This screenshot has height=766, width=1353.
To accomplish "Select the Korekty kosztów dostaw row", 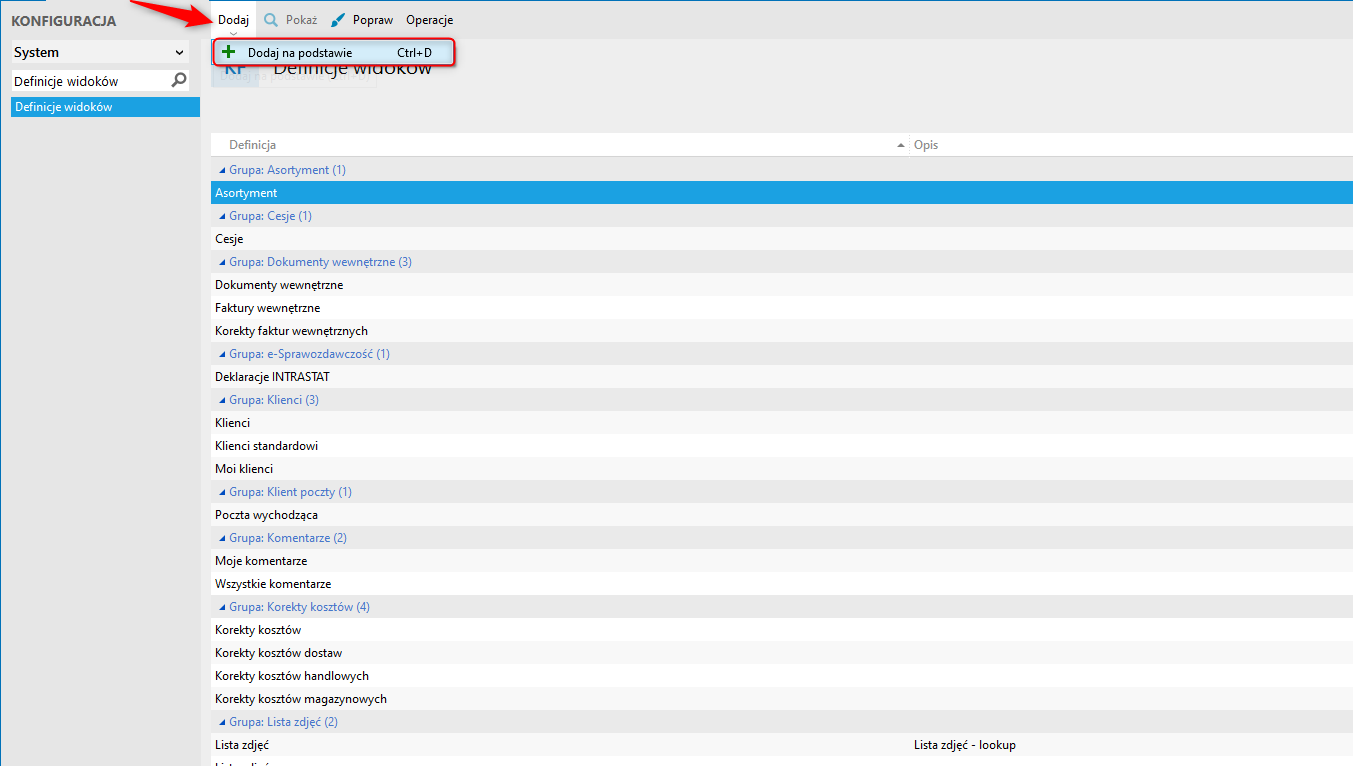I will (782, 653).
